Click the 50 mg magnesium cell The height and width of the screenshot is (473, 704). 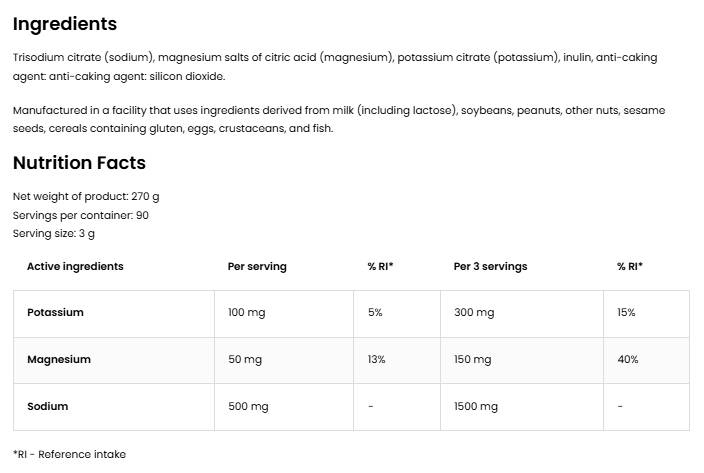[x=244, y=360]
